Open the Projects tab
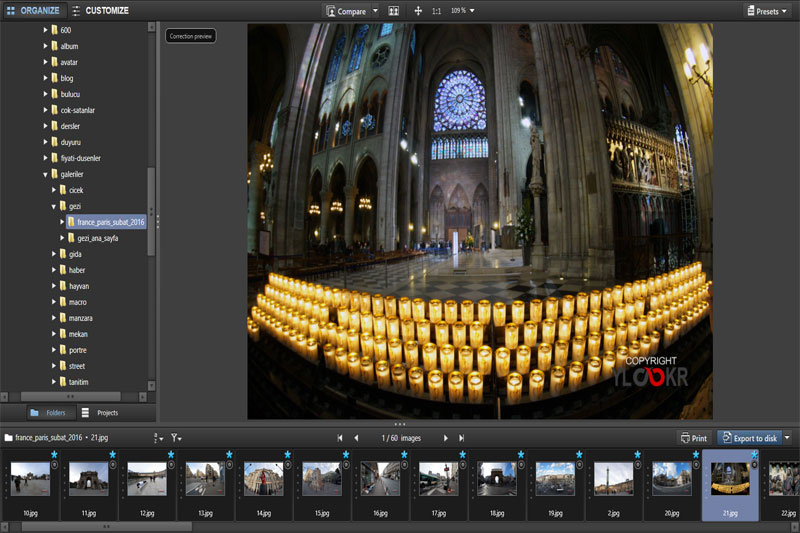Image resolution: width=800 pixels, height=533 pixels. (x=100, y=413)
